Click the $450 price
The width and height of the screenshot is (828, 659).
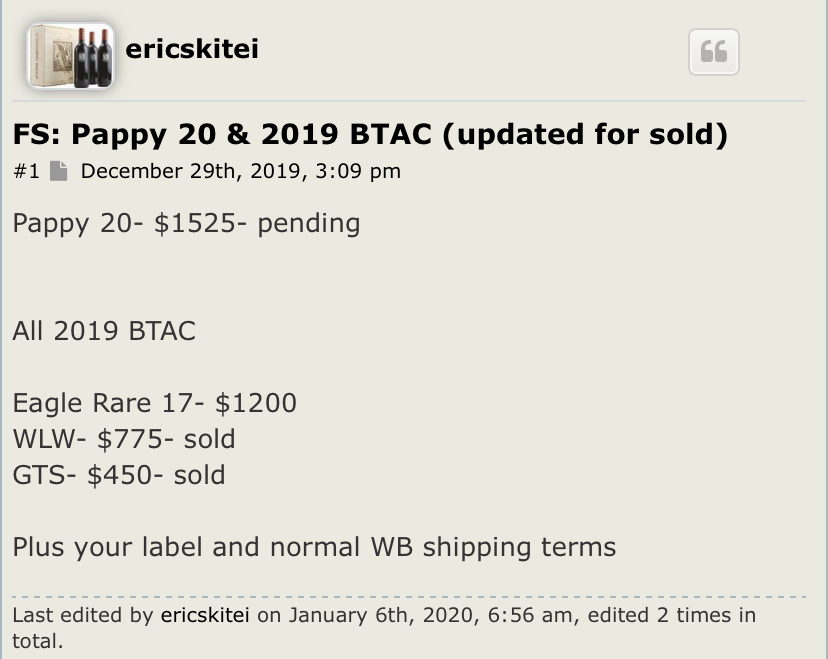tap(120, 474)
